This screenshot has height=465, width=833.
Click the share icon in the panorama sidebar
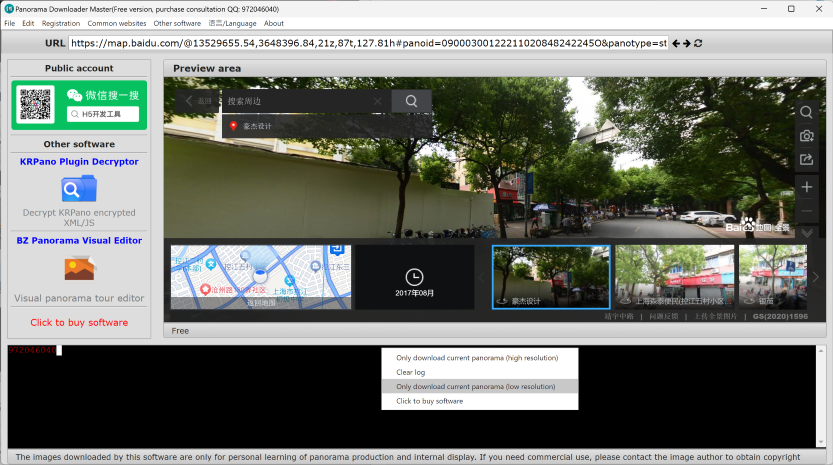pos(806,160)
